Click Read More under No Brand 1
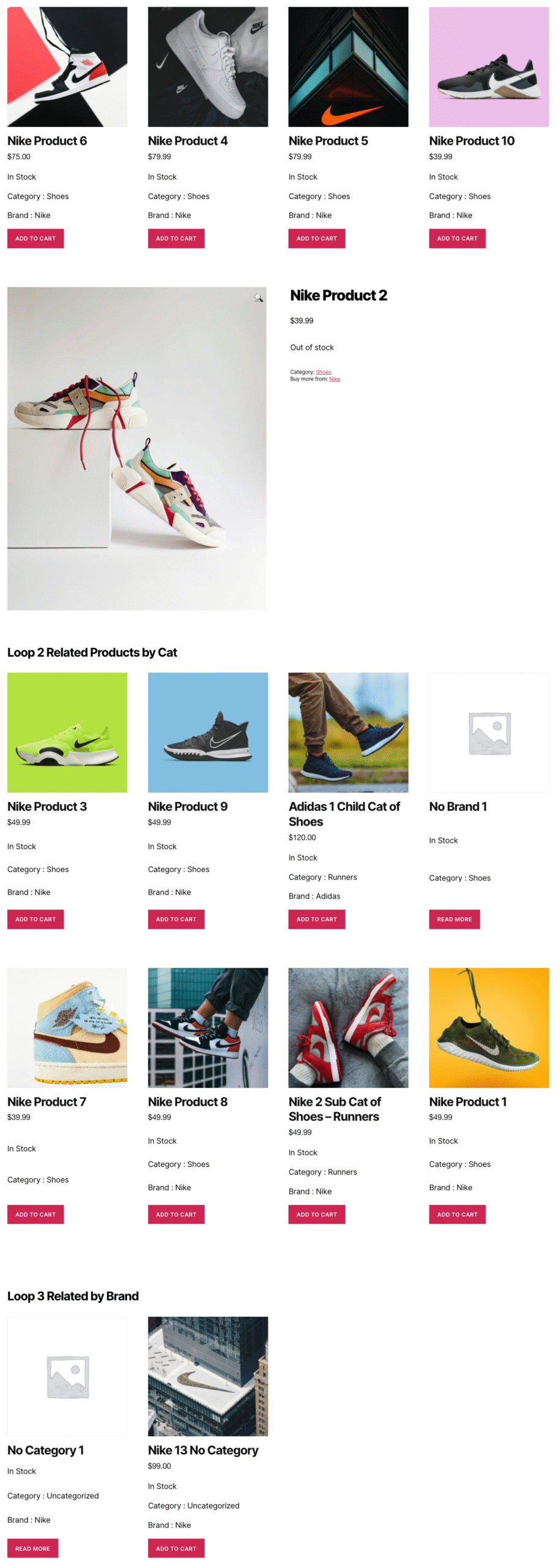Image resolution: width=560 pixels, height=1568 pixels. tap(454, 919)
